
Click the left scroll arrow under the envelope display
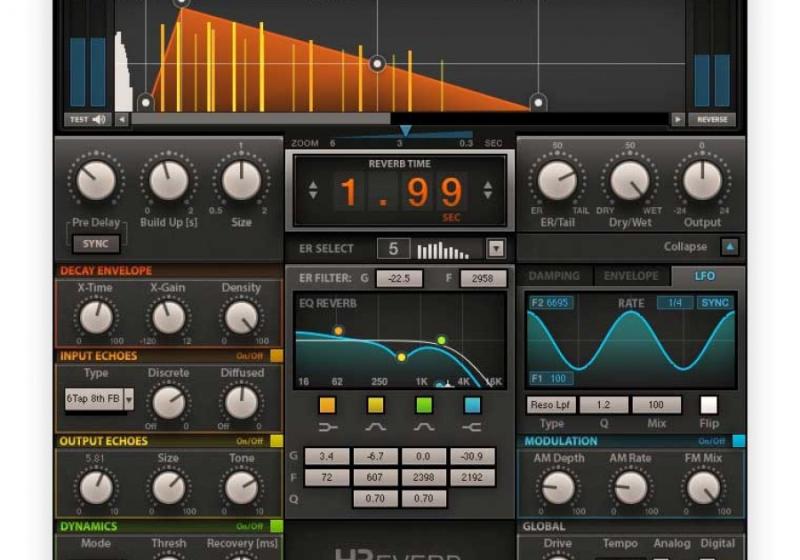tap(122, 120)
